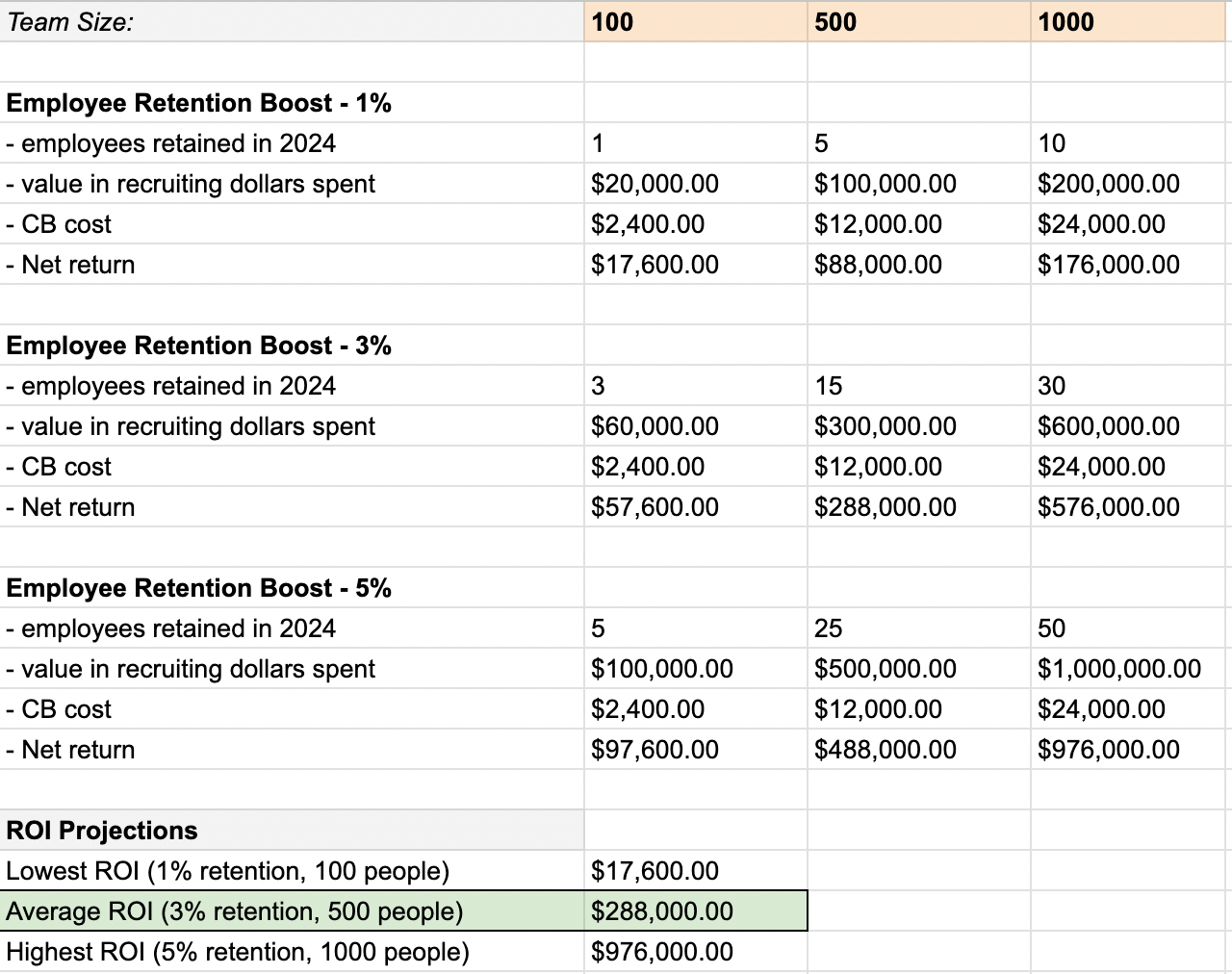
Task: Click the $88,000.00 net return cell
Action: coord(919,265)
